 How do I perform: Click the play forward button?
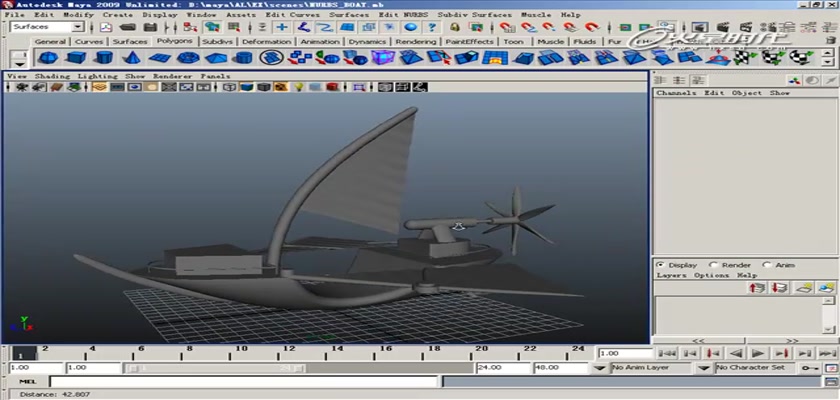pyautogui.click(x=758, y=353)
